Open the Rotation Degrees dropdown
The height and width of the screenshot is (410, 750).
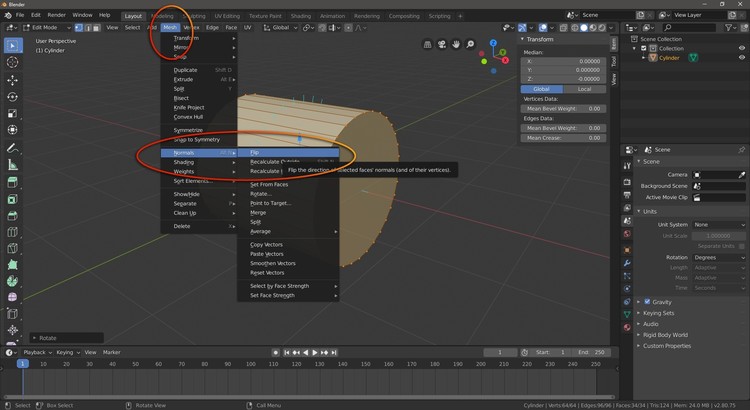pos(719,257)
